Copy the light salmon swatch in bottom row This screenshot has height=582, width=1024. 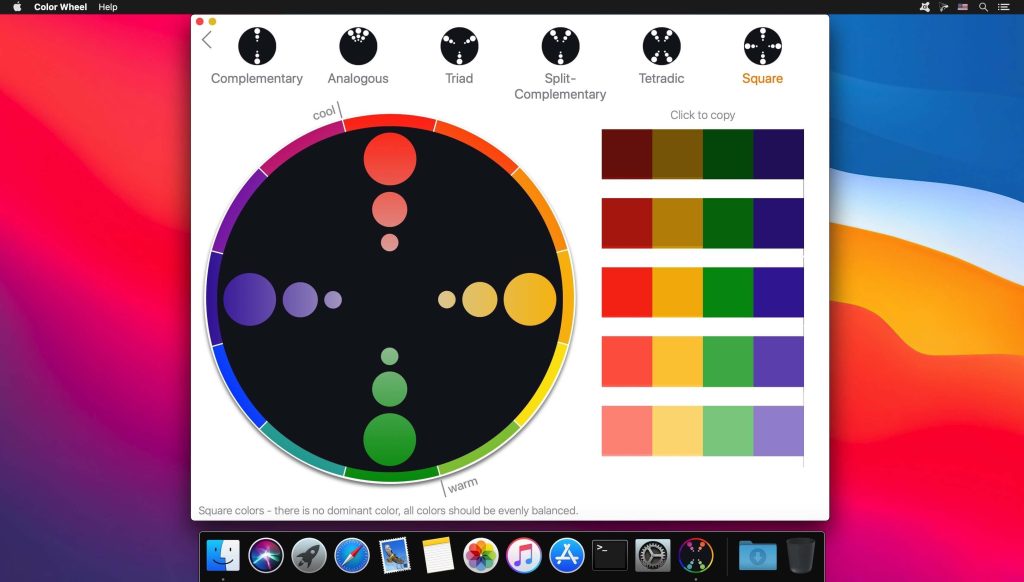(627, 430)
